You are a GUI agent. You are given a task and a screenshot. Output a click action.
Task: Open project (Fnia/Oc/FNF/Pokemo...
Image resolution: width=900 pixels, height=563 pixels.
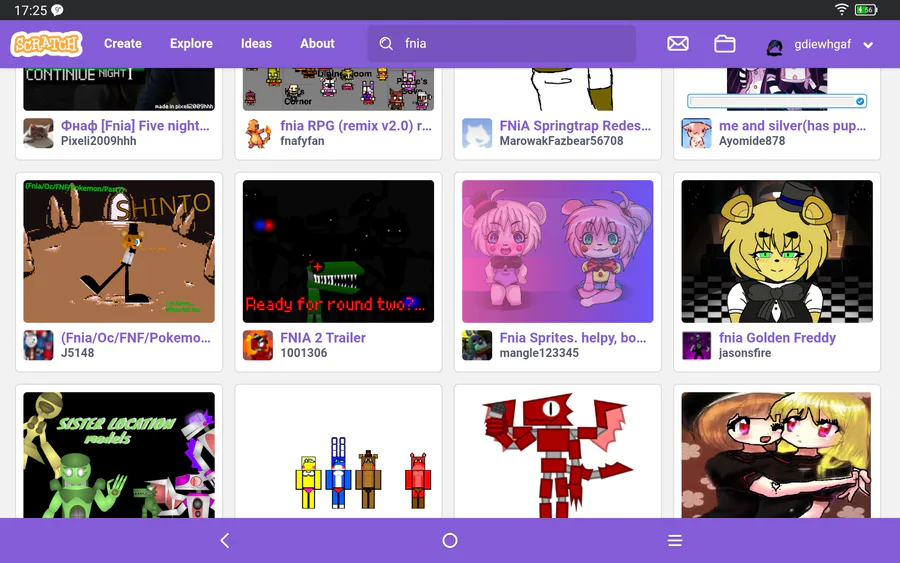tap(136, 338)
